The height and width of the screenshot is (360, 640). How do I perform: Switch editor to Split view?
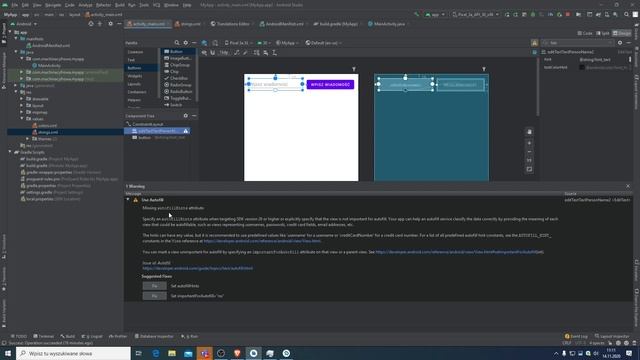click(603, 33)
